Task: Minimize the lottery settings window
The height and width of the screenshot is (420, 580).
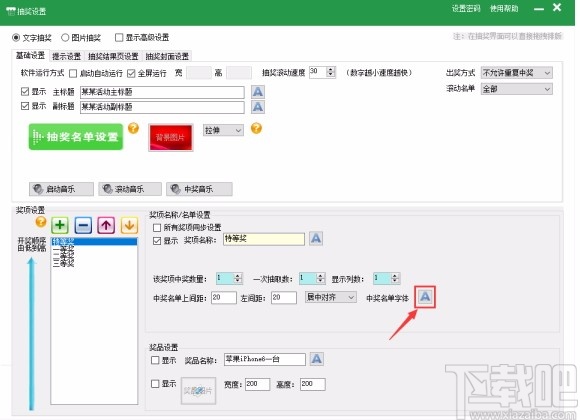Action: [539, 8]
